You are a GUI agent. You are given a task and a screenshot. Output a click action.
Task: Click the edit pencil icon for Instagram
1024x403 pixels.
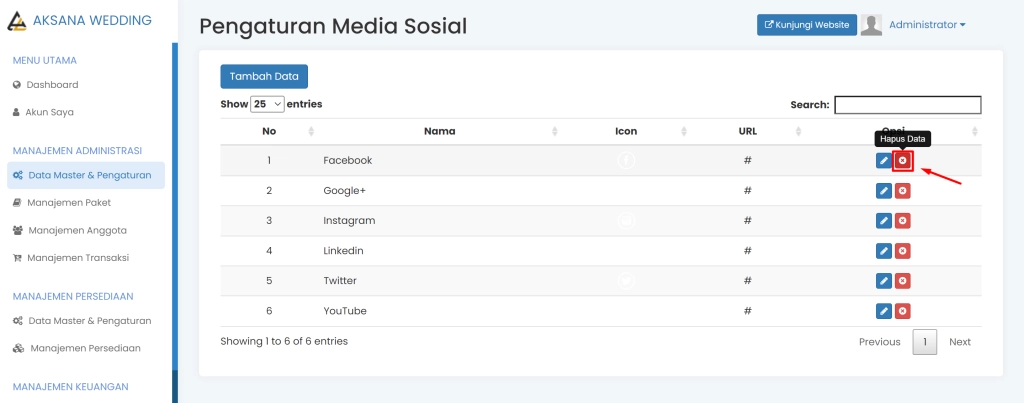click(884, 221)
